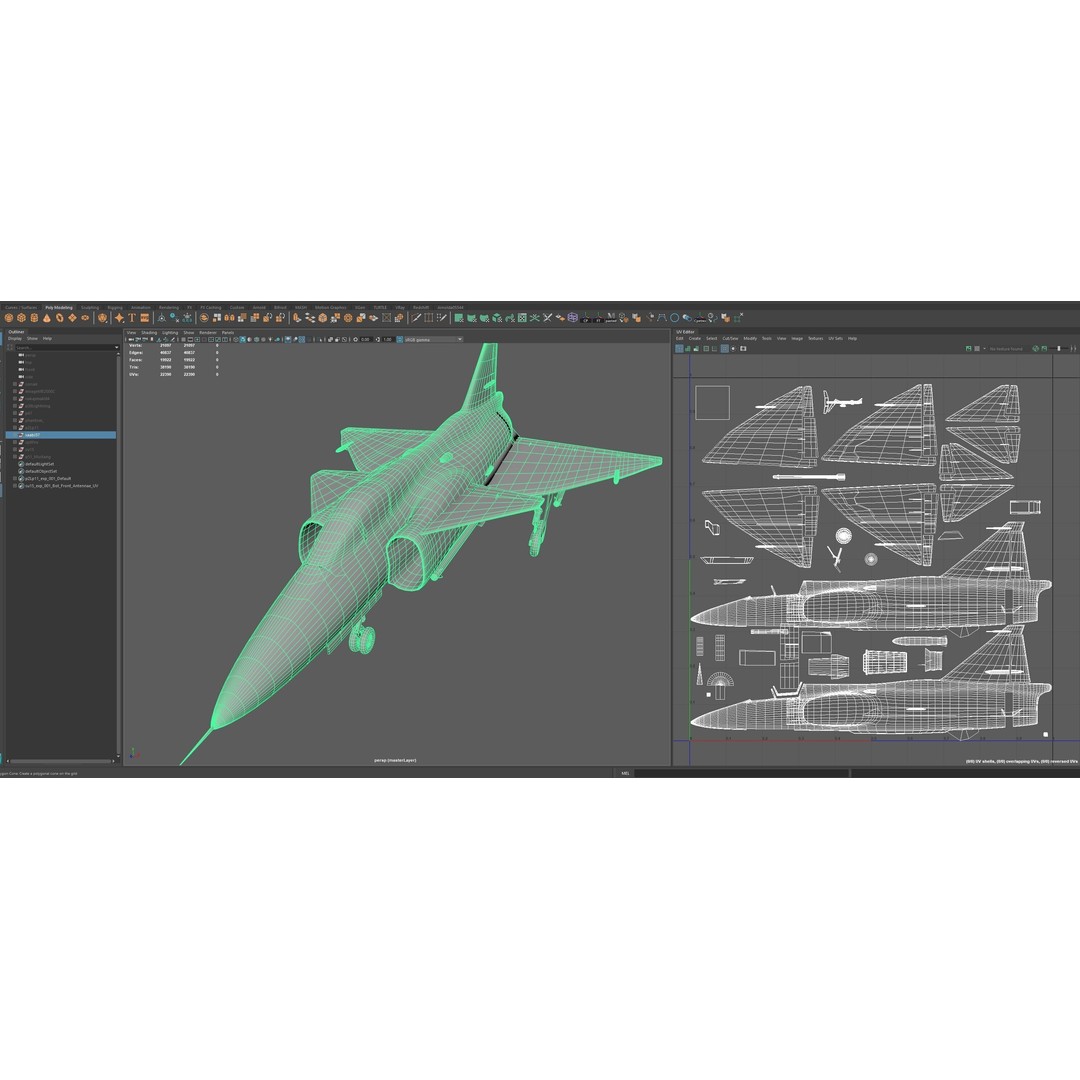
Task: Open the UV Sets menu in UV Editor
Action: click(835, 338)
